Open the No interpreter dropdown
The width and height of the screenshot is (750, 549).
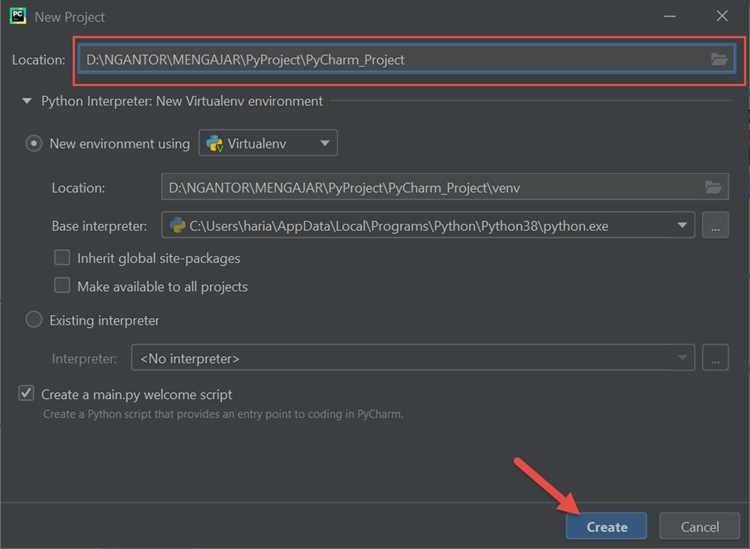[413, 358]
